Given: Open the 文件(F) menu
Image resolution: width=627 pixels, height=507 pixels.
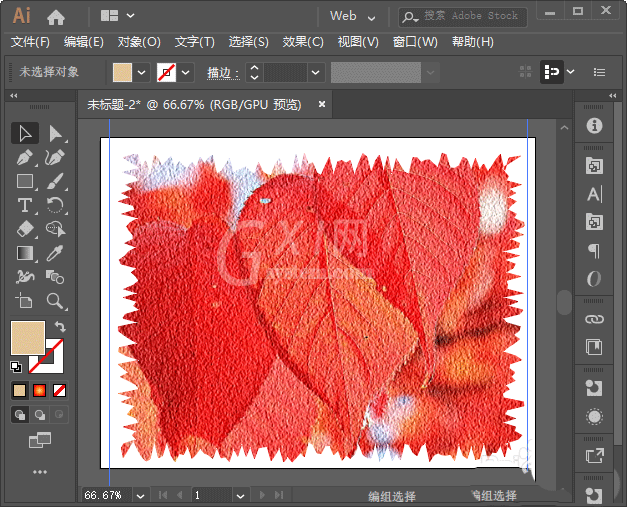Looking at the screenshot, I should pos(30,42).
